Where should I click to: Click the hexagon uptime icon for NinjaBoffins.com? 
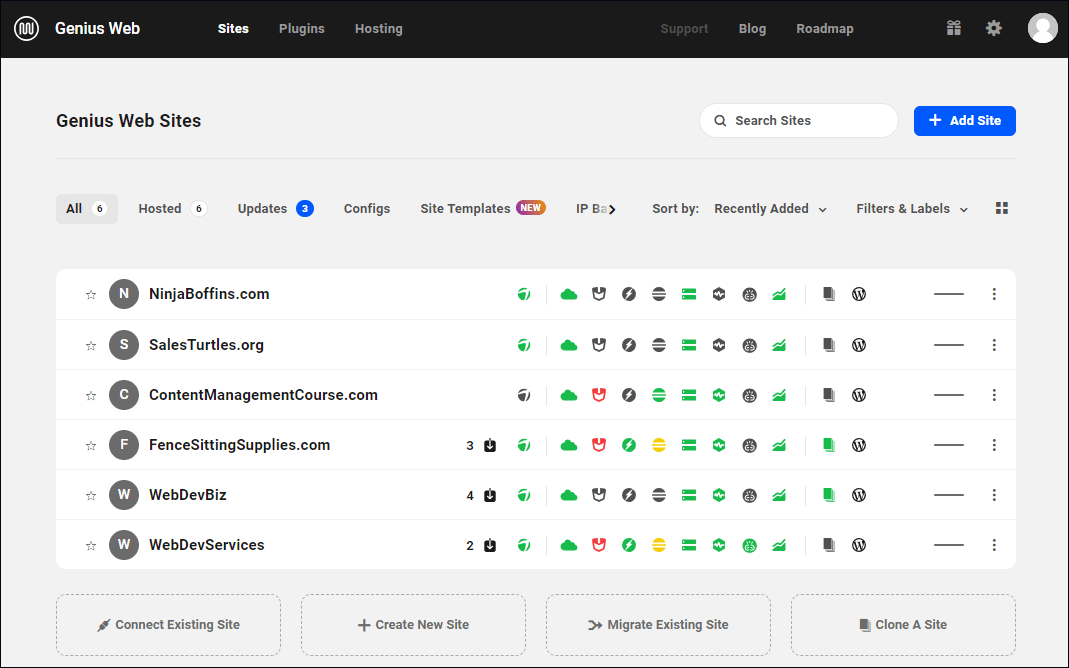point(719,294)
